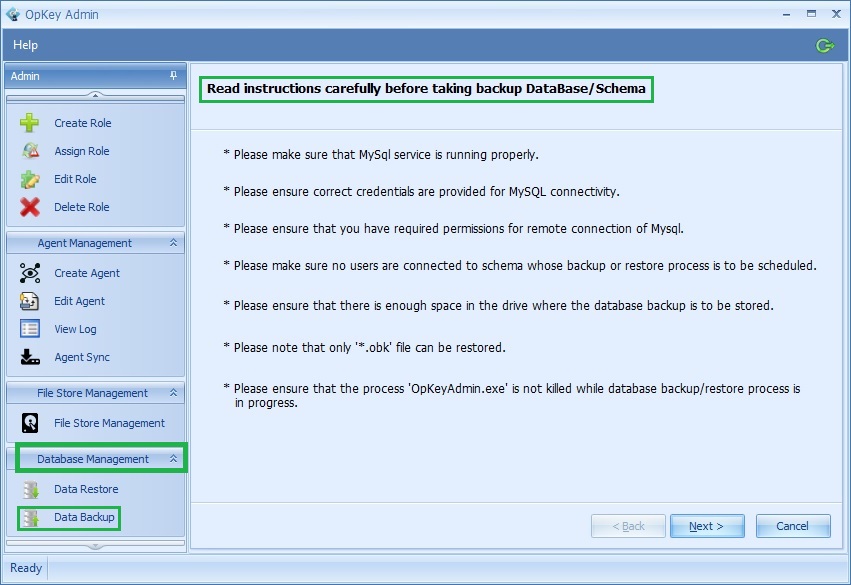
Task: Open Data Restore
Action: coord(86,489)
